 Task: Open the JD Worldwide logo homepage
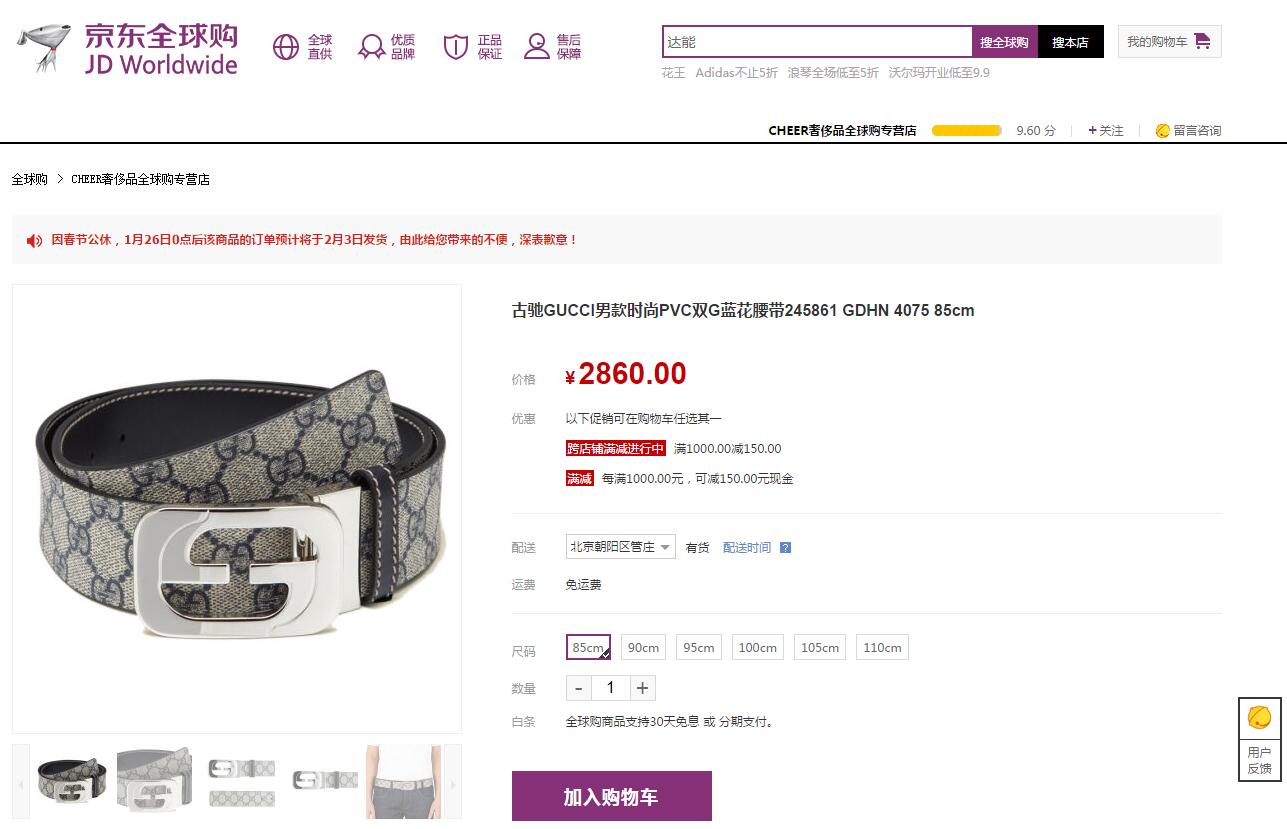pyautogui.click(x=127, y=48)
